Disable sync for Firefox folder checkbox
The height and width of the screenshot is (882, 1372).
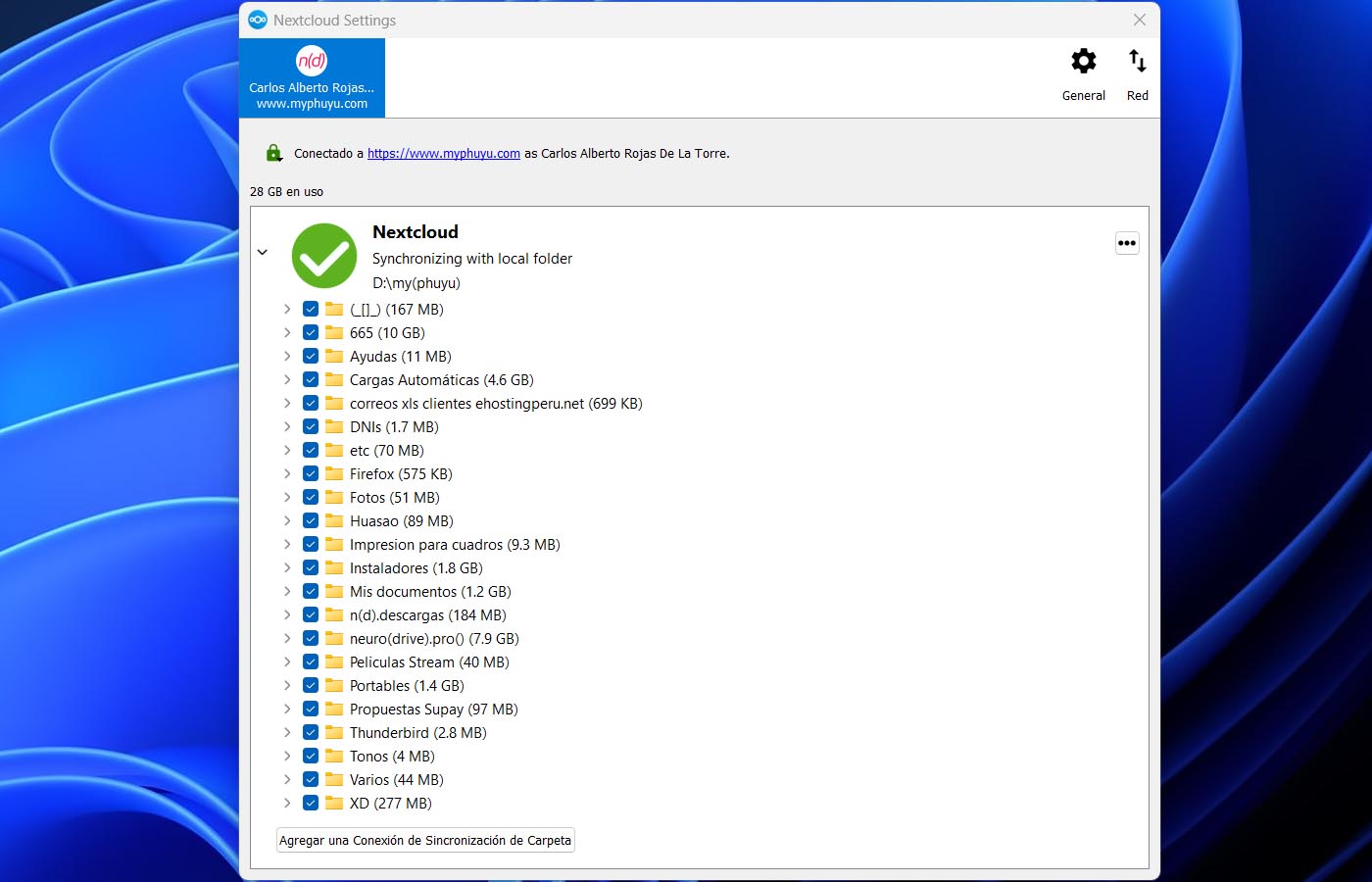point(311,473)
